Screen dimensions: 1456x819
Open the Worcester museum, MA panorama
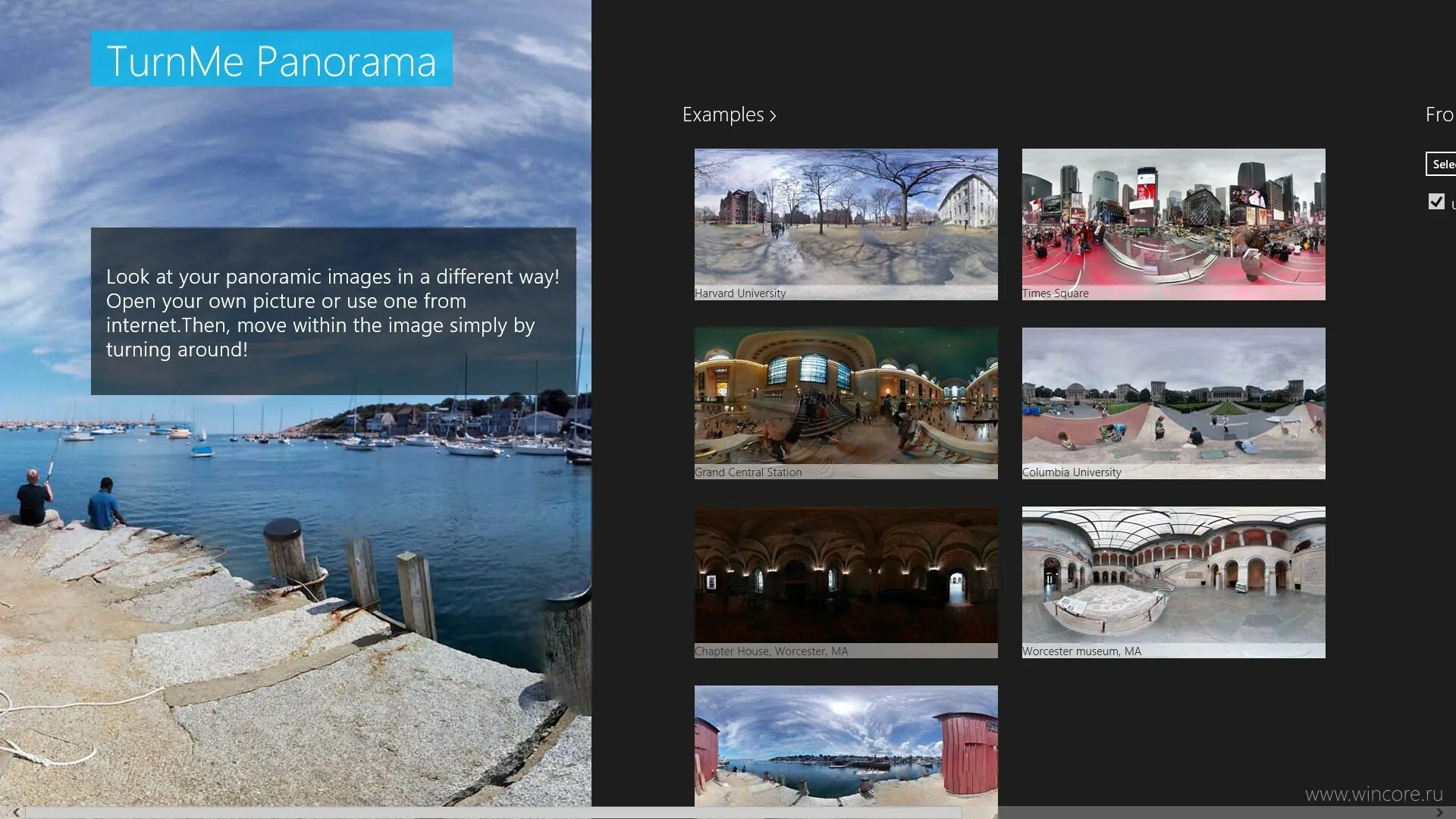tap(1173, 582)
